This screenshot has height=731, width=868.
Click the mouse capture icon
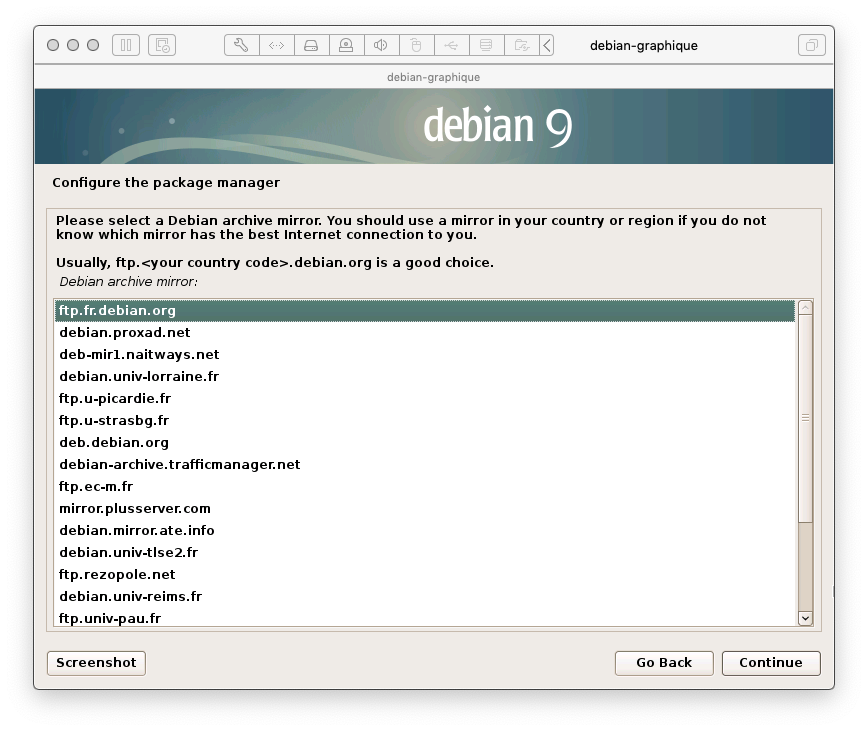(416, 45)
